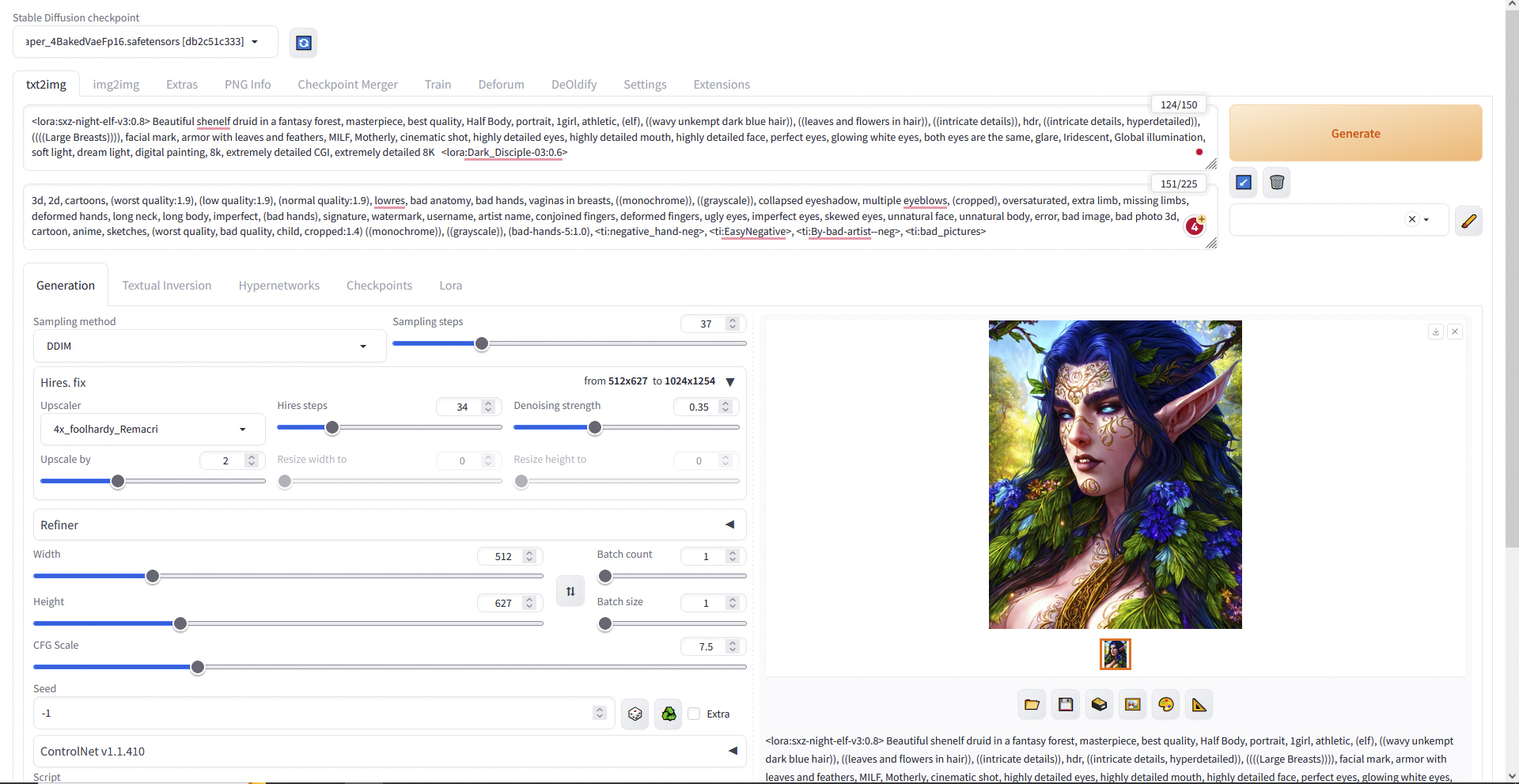The image size is (1519, 784).
Task: Switch to Textual Inversion tab
Action: tap(167, 286)
